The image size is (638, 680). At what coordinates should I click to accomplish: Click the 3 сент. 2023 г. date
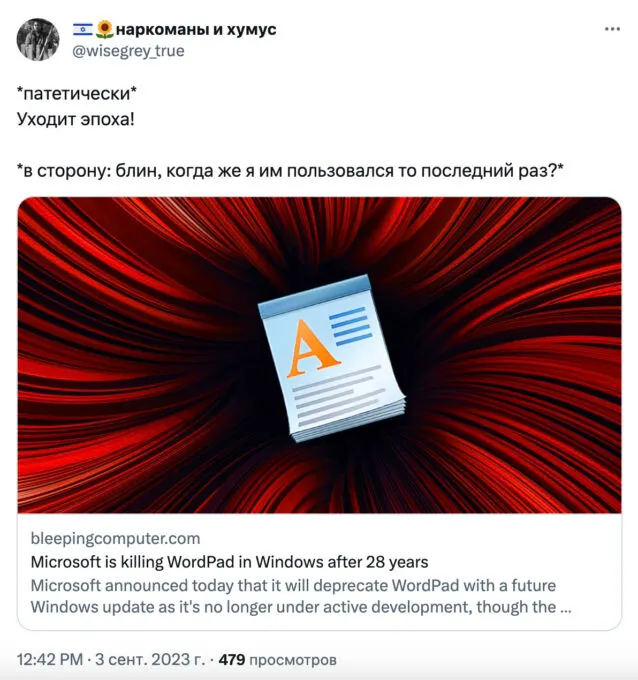tap(150, 660)
